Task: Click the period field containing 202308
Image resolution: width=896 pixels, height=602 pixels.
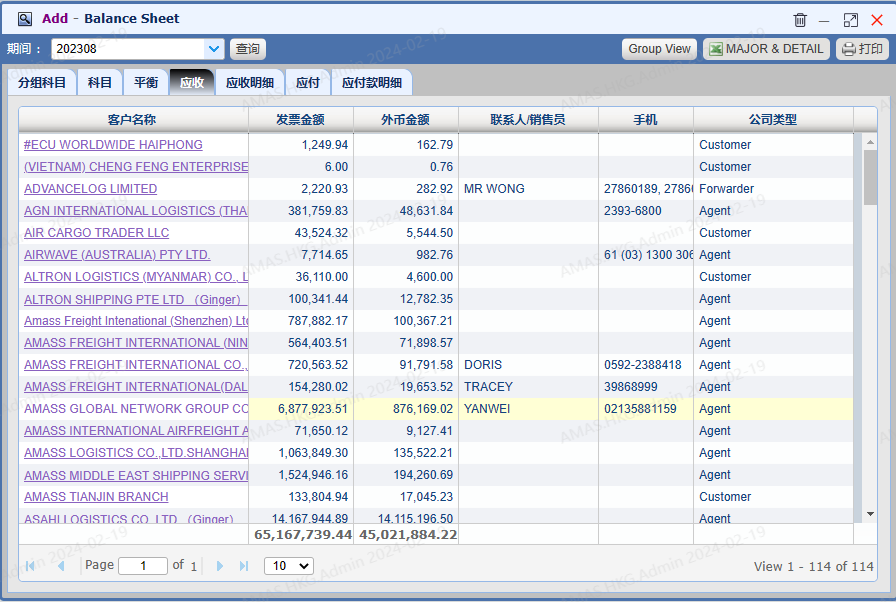Action: coord(128,49)
